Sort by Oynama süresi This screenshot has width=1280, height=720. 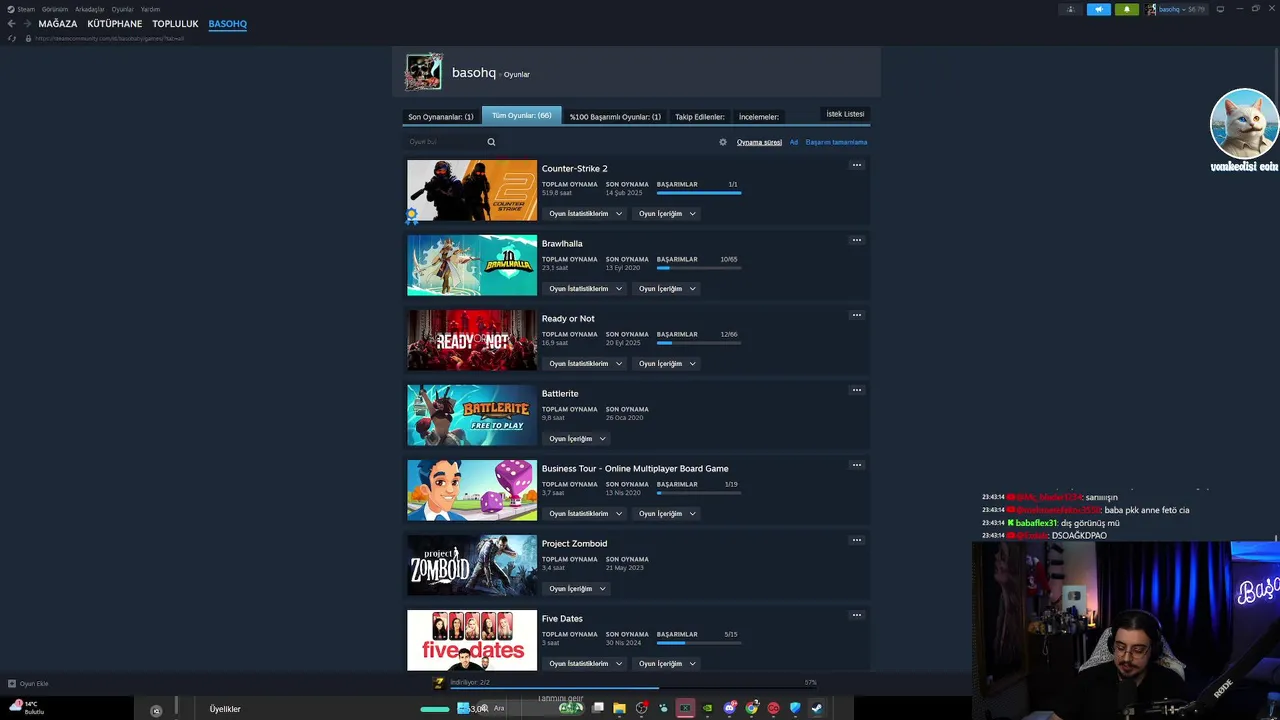(x=759, y=142)
